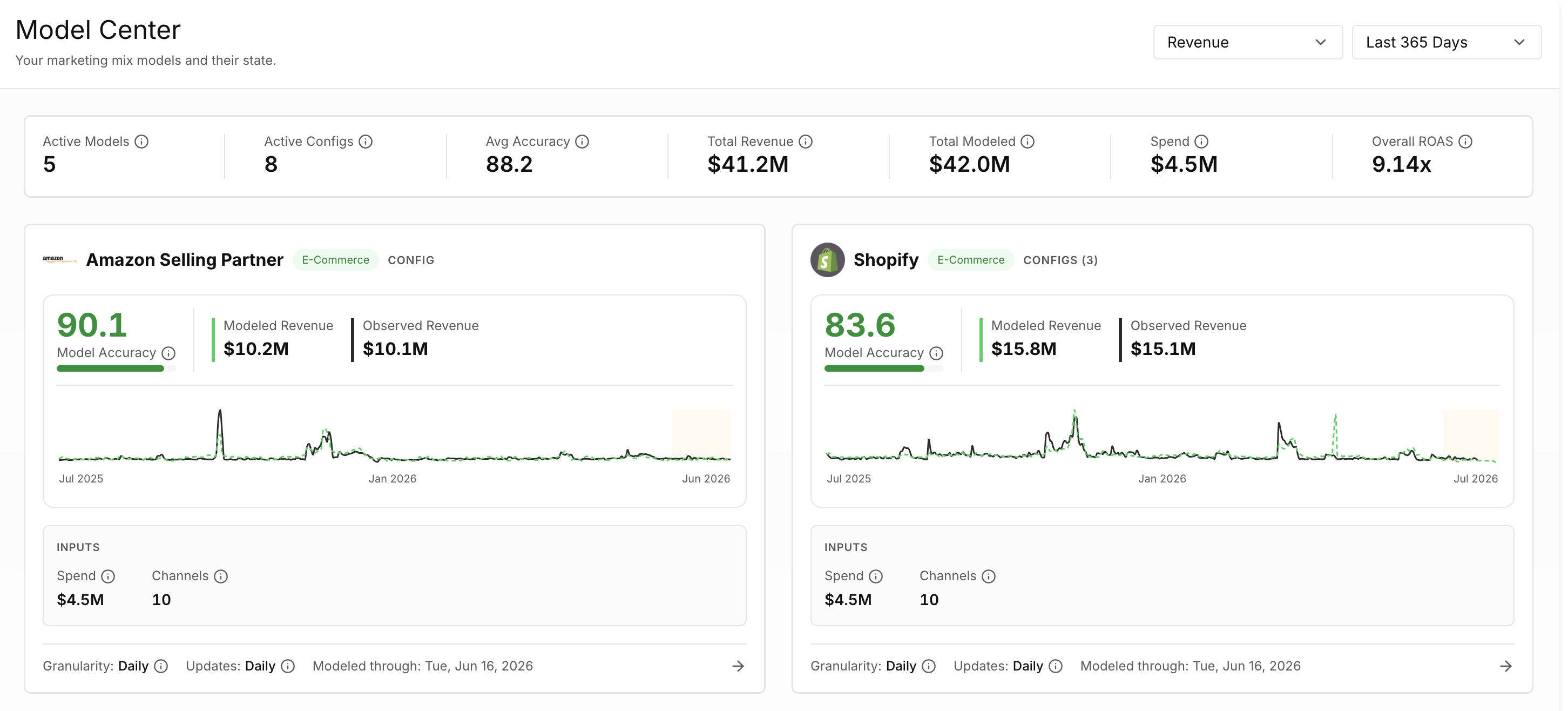Expand Shopify CONFIGS (3) list
This screenshot has width=1568, height=711.
tap(1060, 260)
